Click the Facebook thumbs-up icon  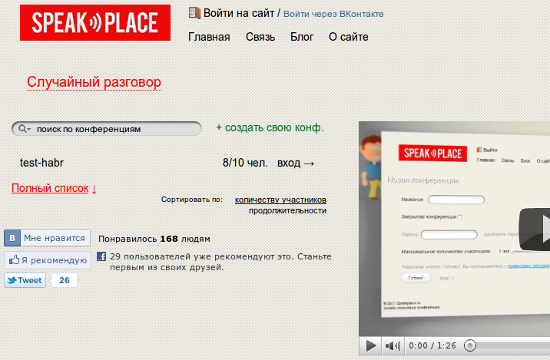pos(14,260)
